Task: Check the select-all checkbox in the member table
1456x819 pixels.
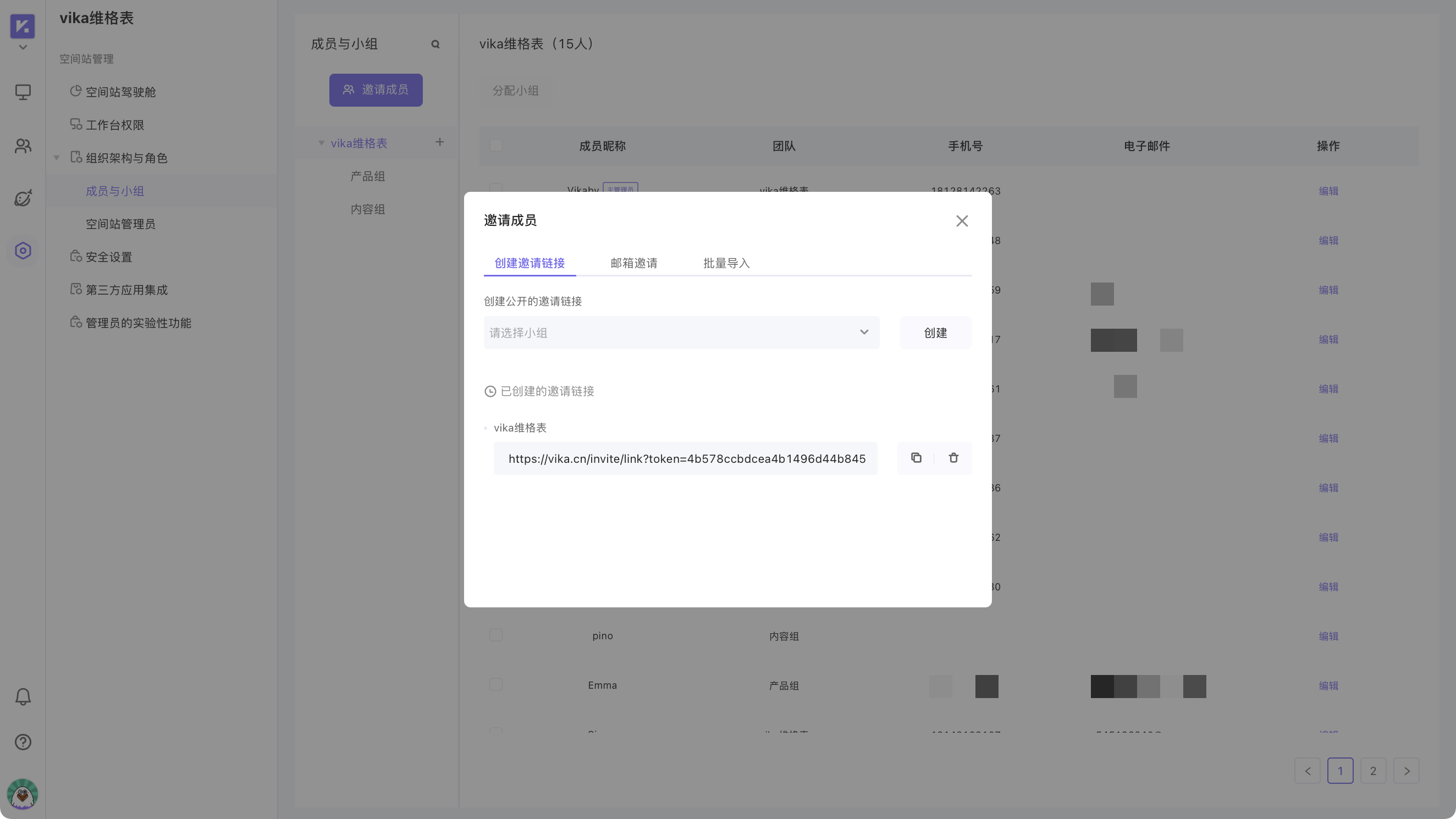Action: [496, 145]
